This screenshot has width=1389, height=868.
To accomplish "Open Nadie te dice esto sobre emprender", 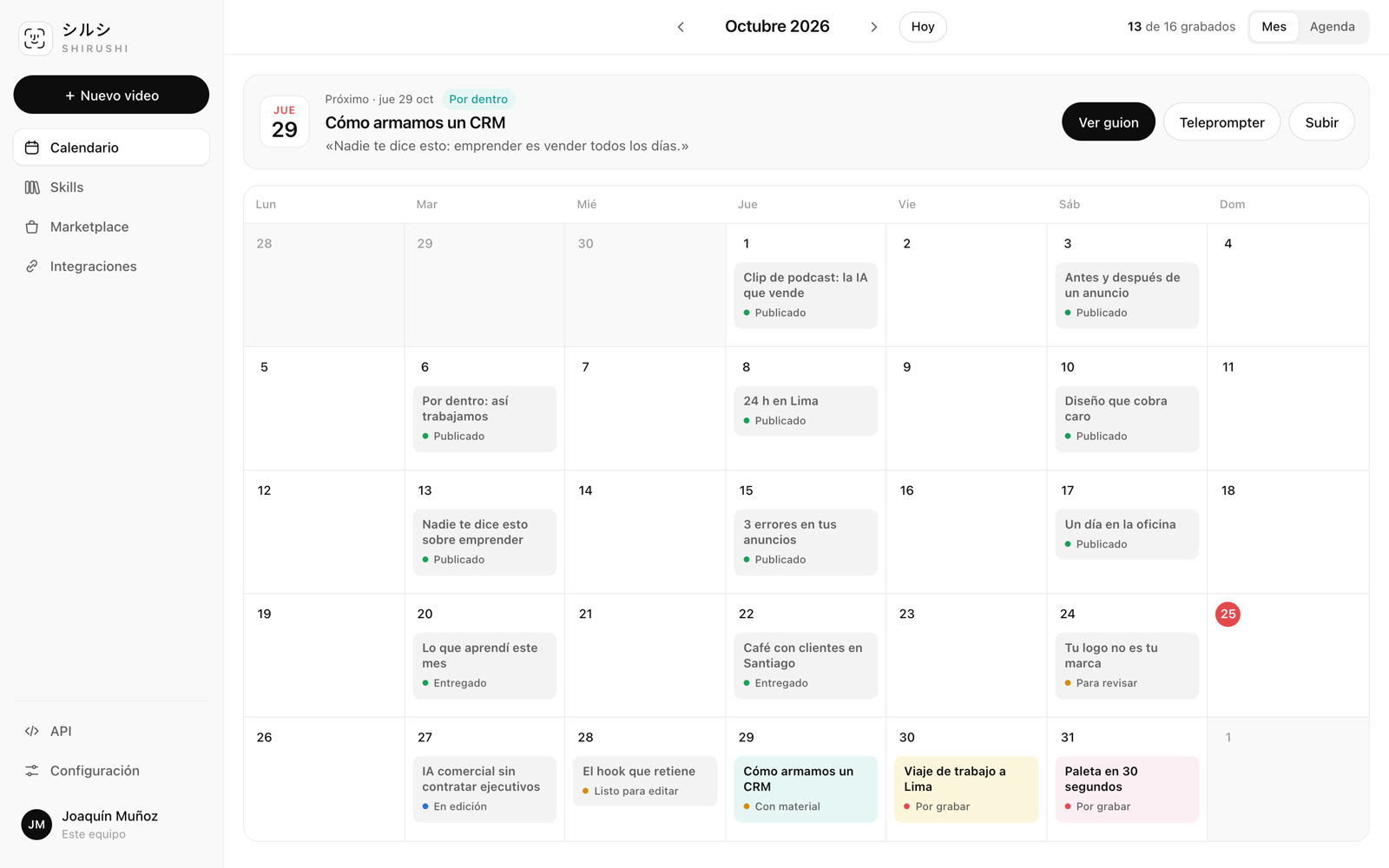I will [484, 542].
